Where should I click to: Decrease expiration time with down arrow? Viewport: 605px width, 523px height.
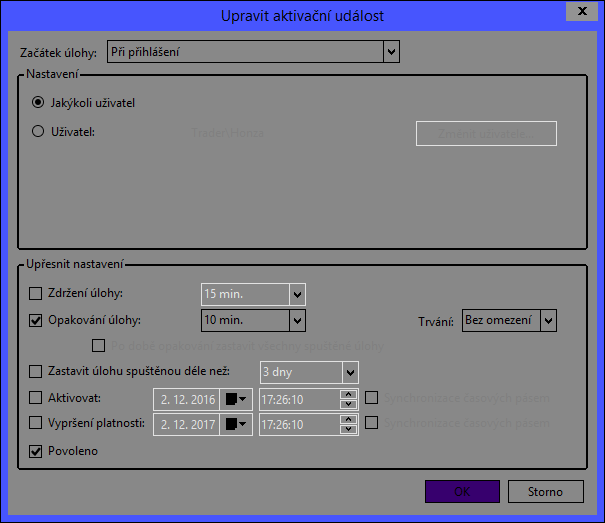[348, 429]
